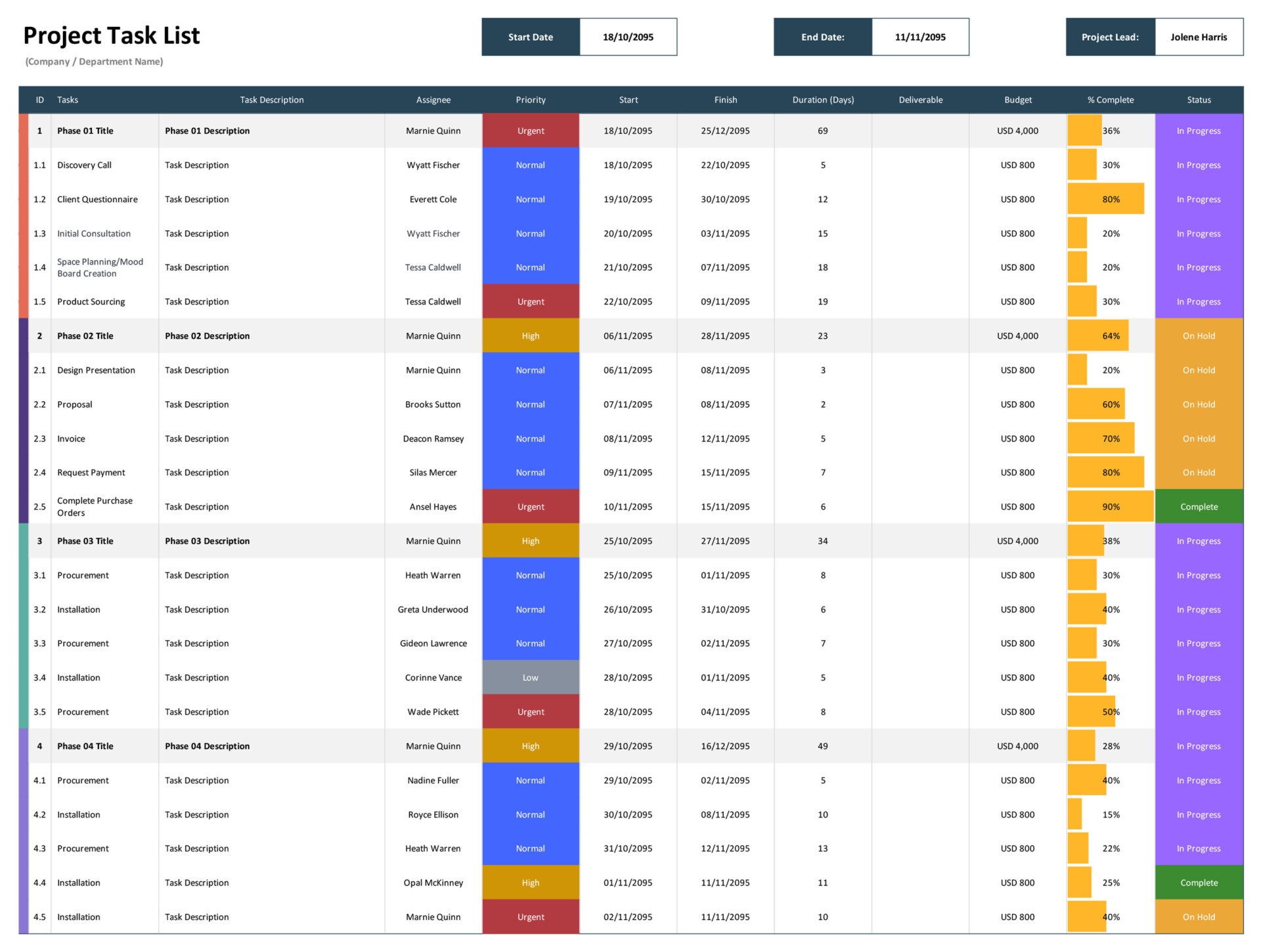The height and width of the screenshot is (952, 1261).
Task: Click the Priority column header
Action: coord(530,100)
